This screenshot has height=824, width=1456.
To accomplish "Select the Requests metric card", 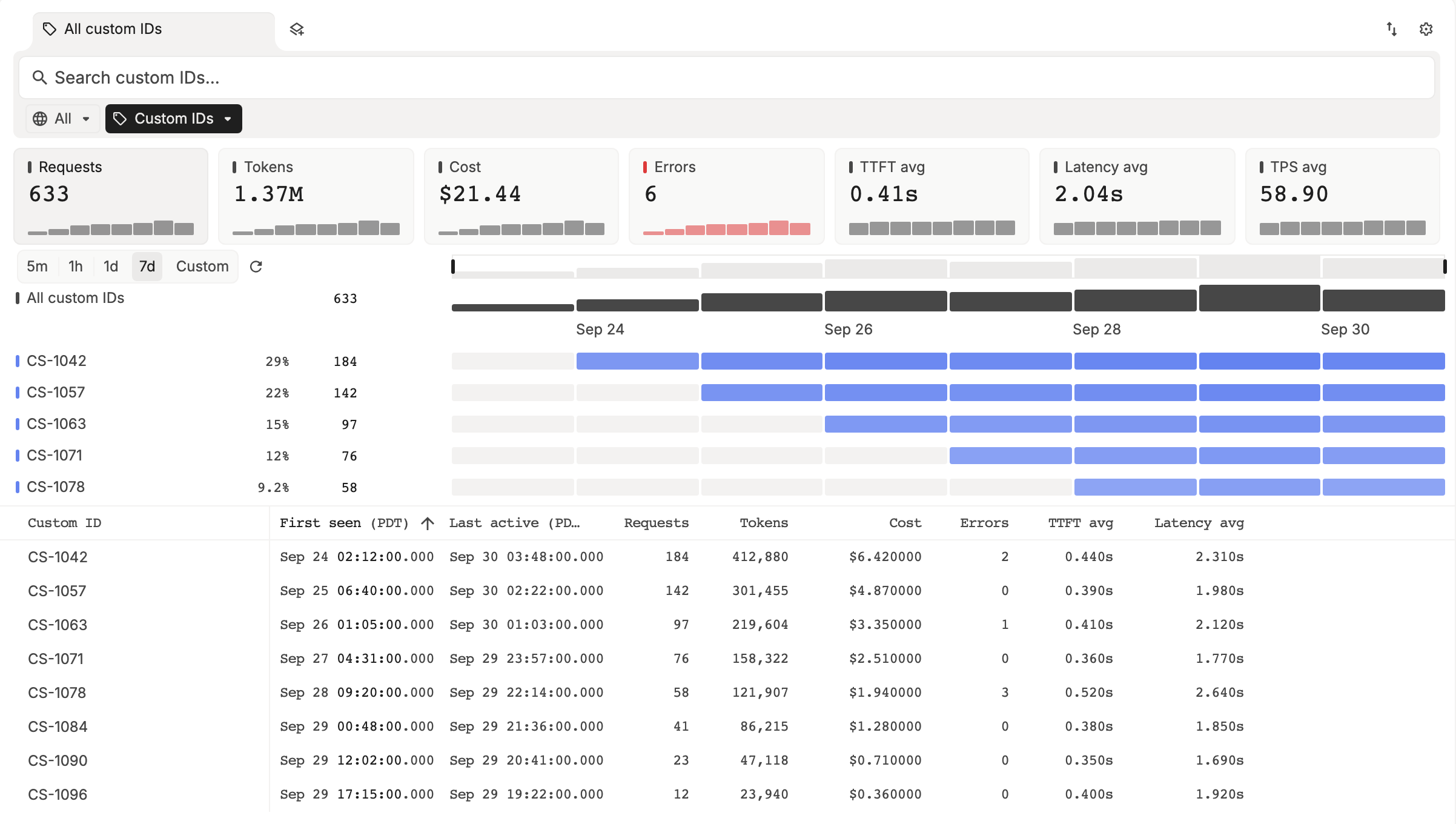I will pos(111,196).
